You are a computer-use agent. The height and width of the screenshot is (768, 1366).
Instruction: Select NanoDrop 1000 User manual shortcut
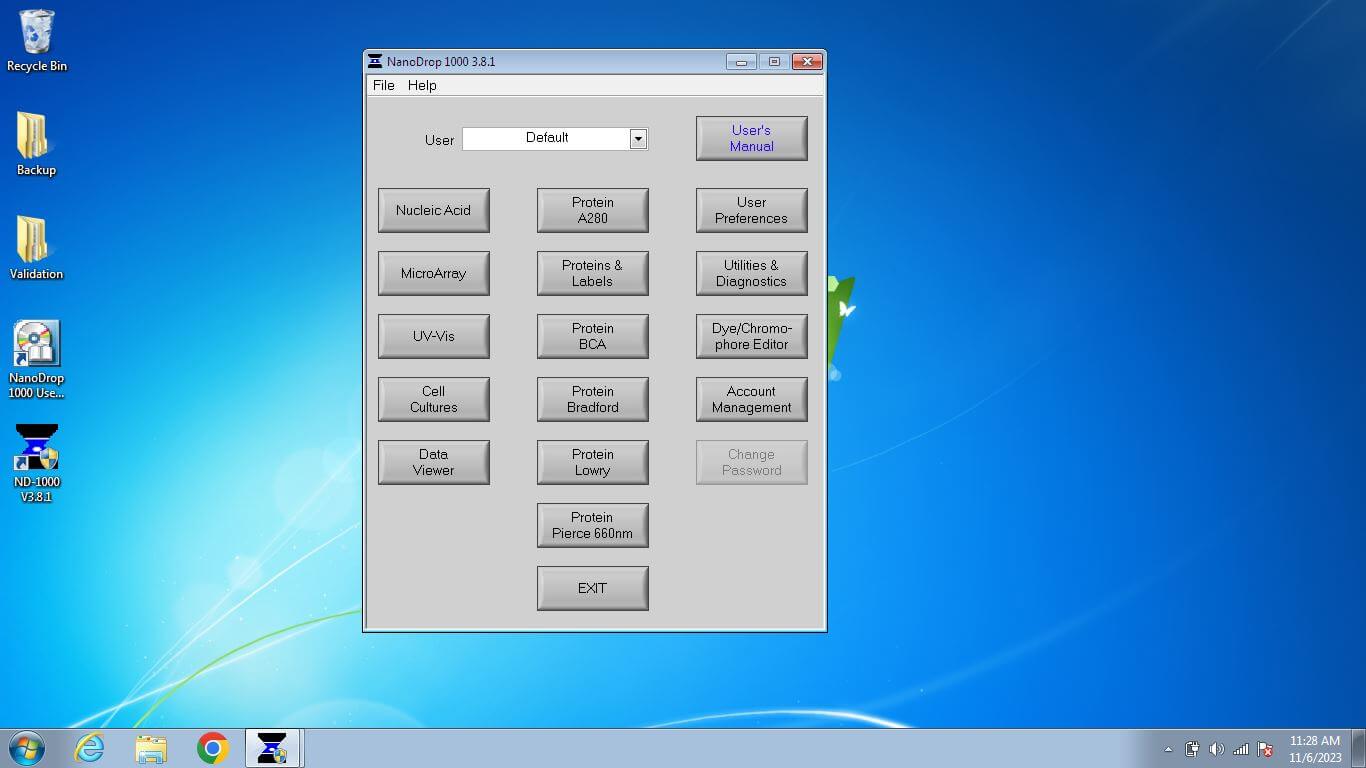point(36,360)
